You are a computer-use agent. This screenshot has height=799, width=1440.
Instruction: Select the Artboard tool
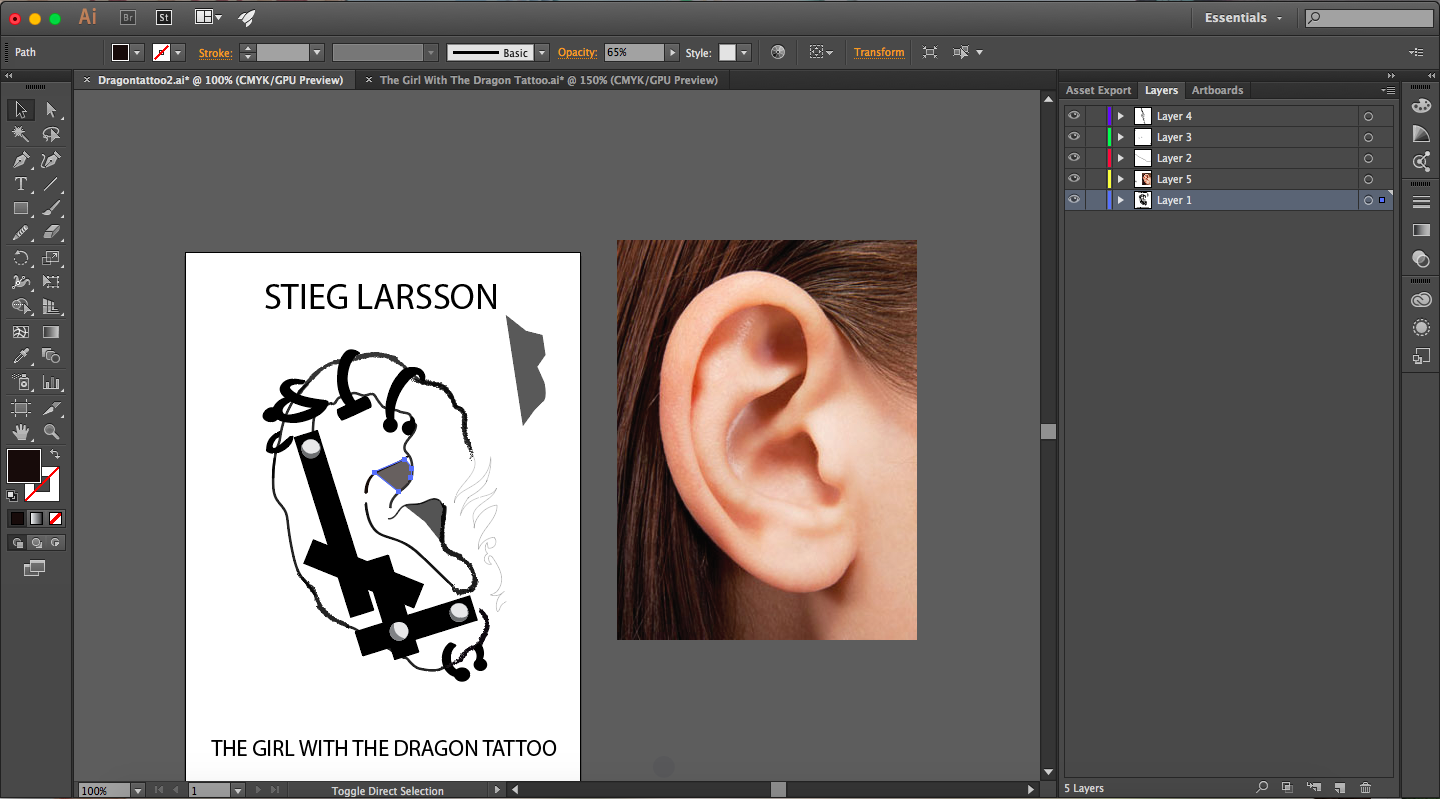[21, 408]
